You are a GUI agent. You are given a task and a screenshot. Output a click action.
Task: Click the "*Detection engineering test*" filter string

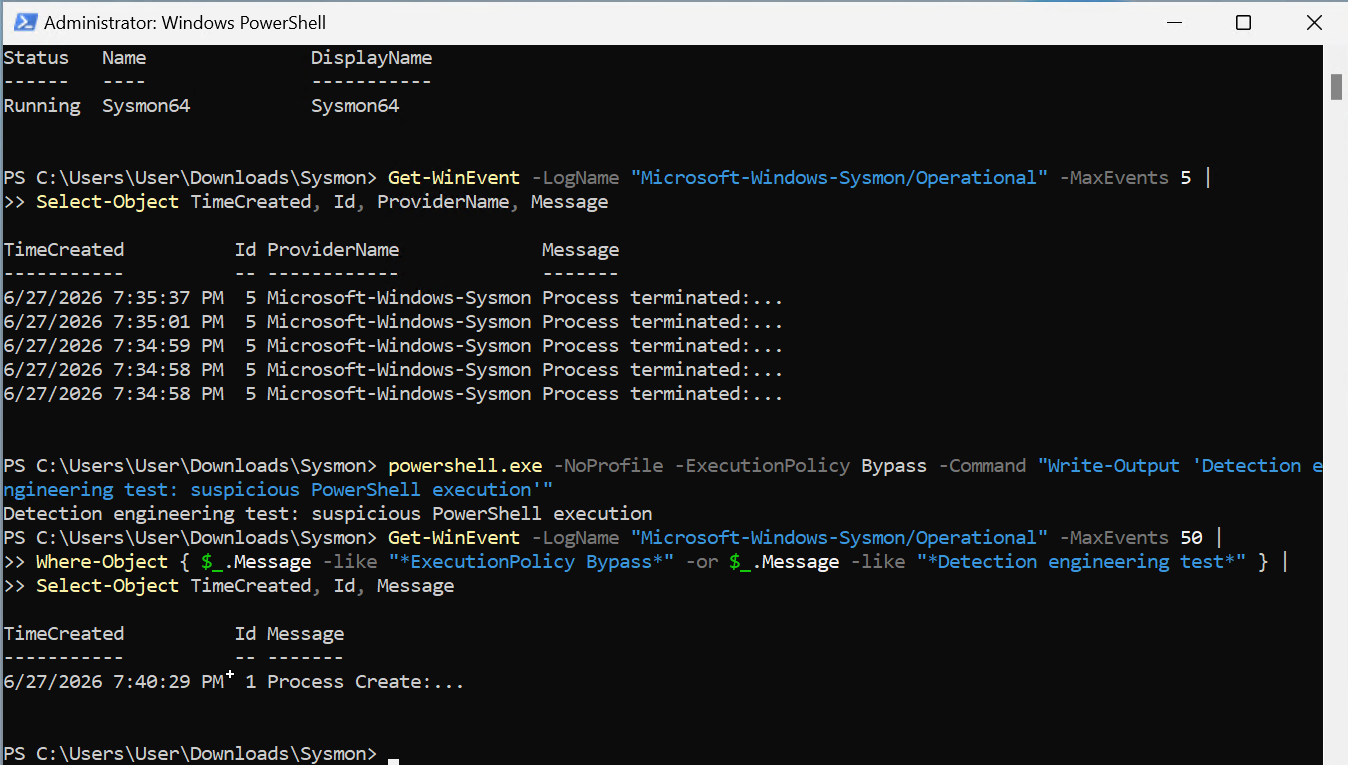[x=1081, y=562]
